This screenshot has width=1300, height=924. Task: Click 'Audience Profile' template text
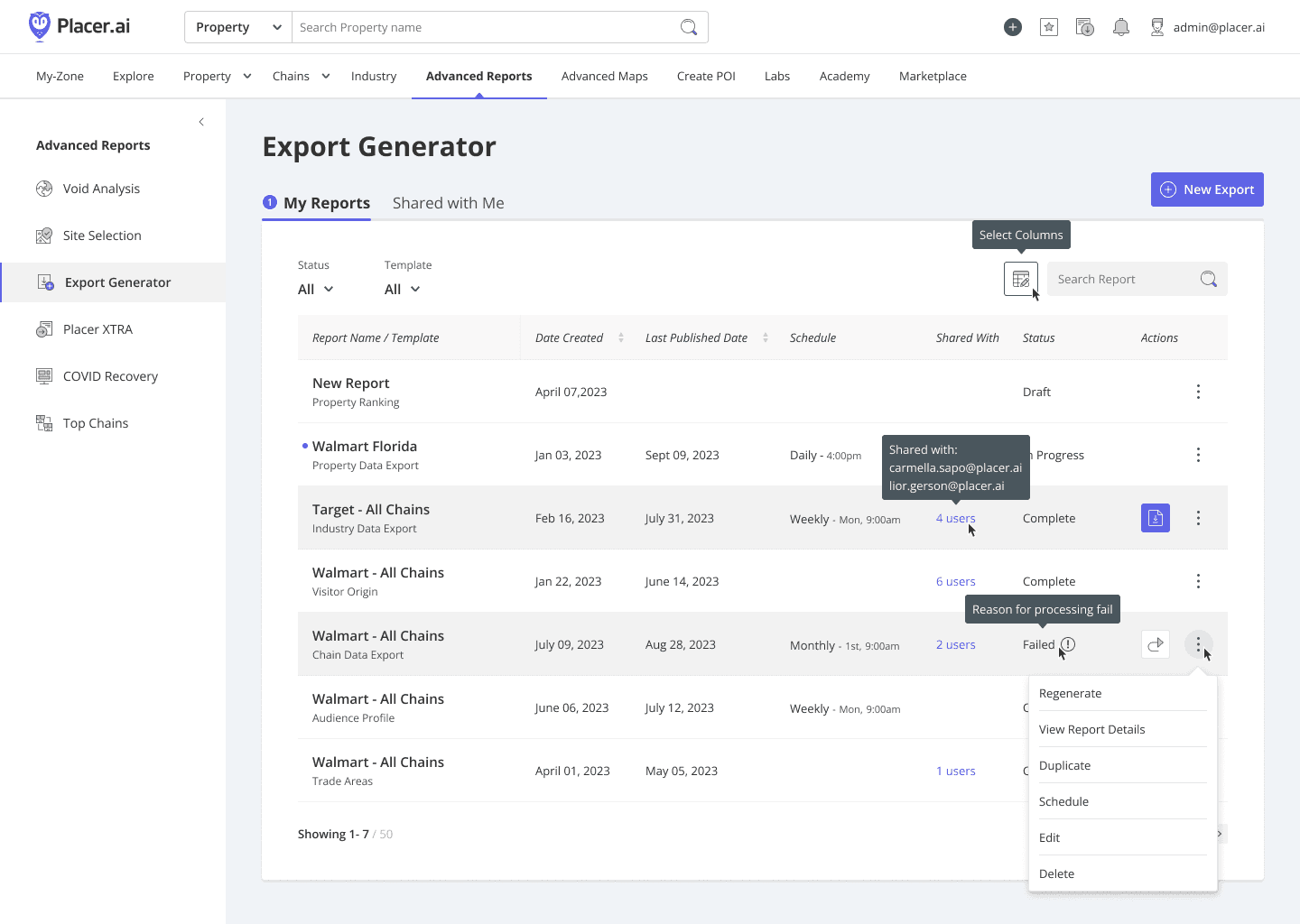pos(353,718)
